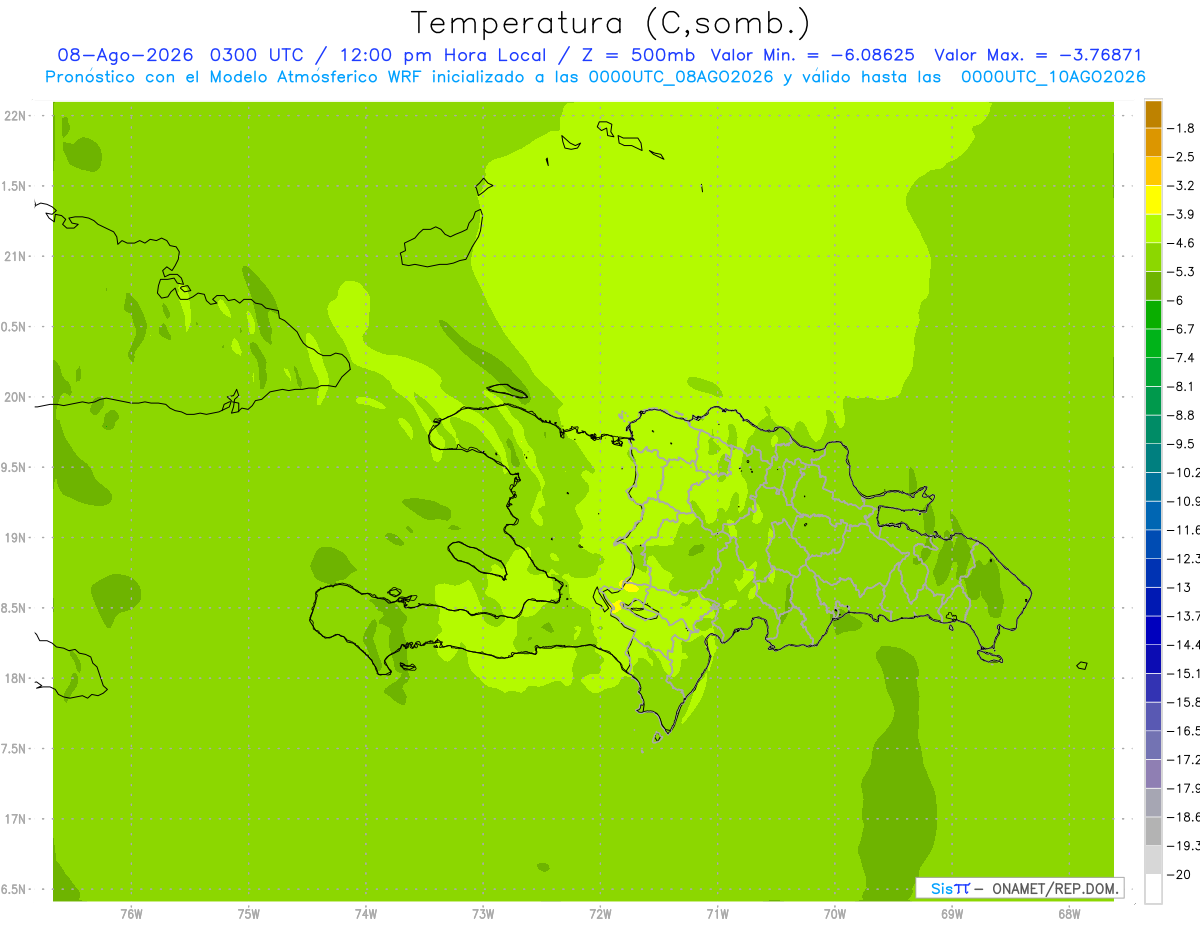
Task: Click the '-2.5' colorbar value
Action: point(1181,157)
